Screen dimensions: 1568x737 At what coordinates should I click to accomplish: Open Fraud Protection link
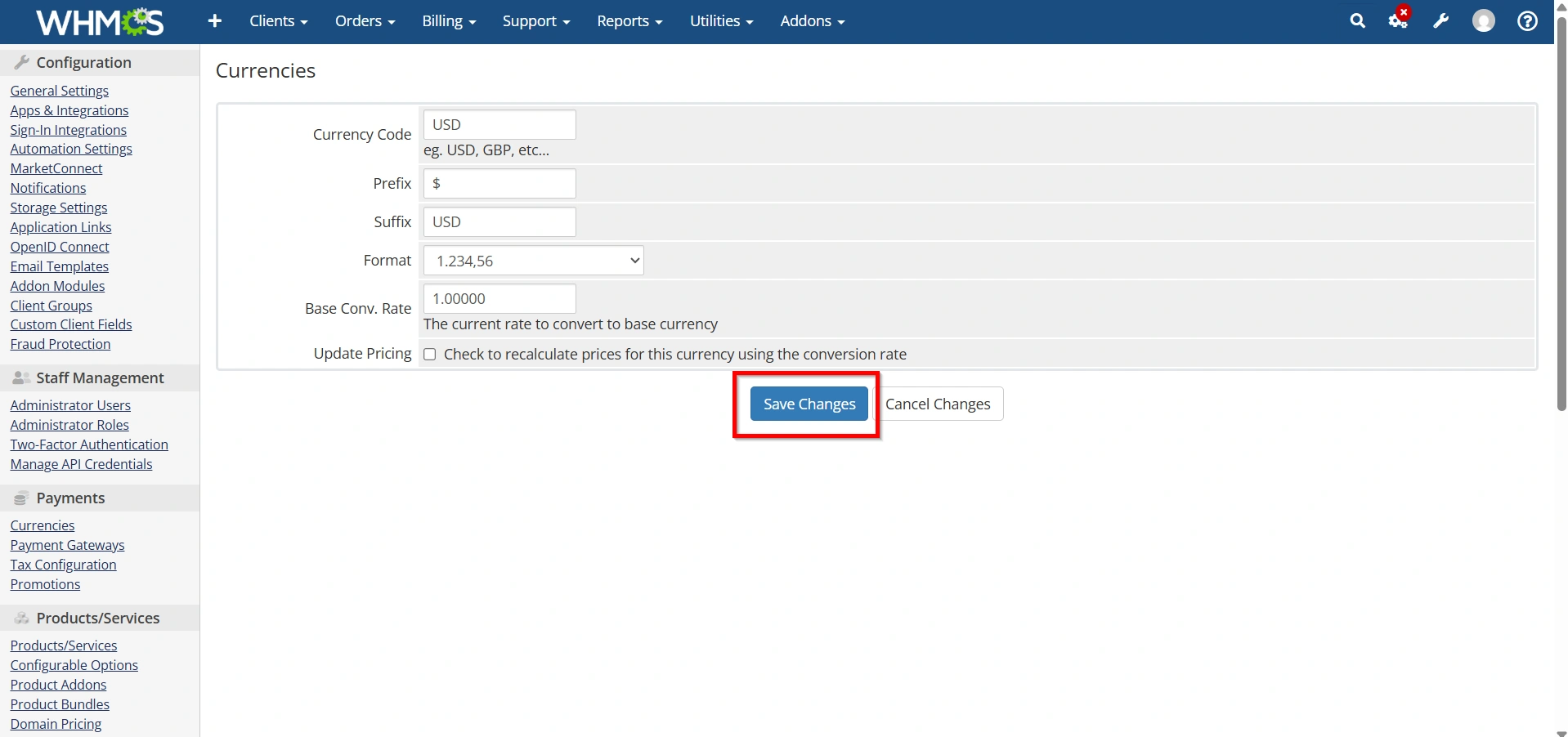60,344
